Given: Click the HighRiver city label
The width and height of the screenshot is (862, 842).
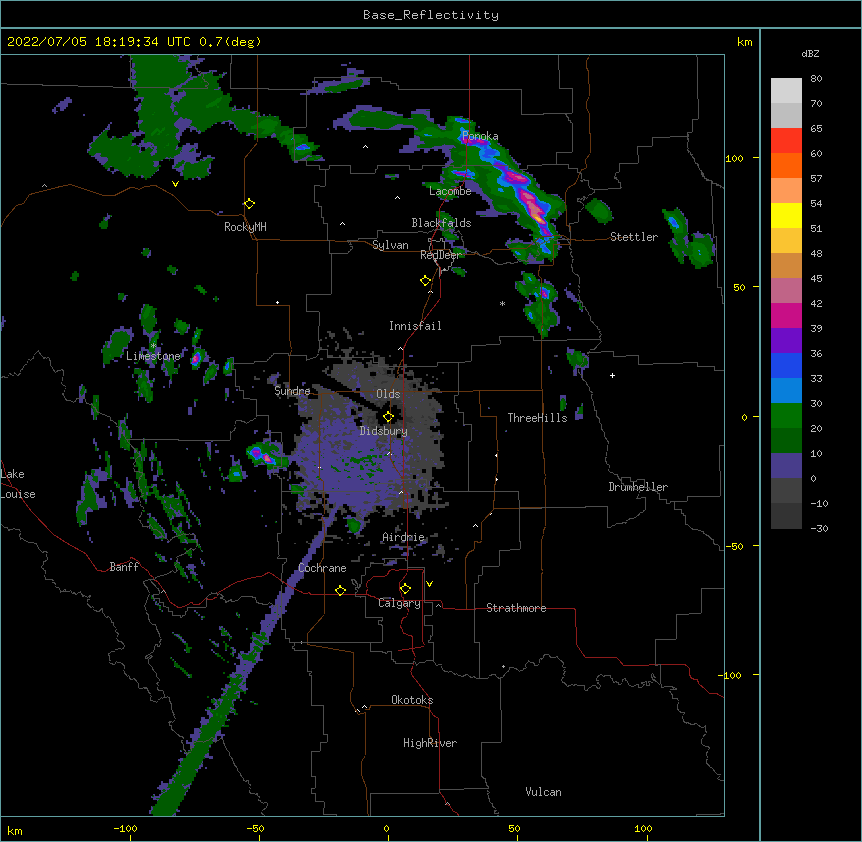Looking at the screenshot, I should 430,743.
